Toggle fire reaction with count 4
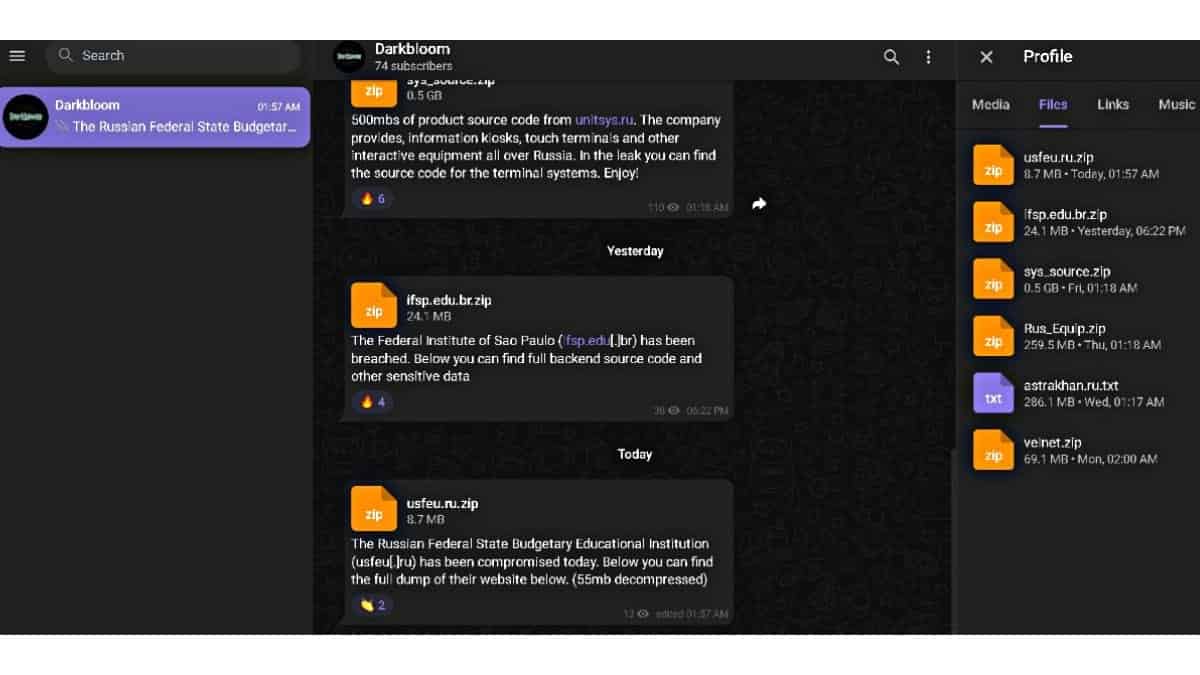 coord(372,402)
